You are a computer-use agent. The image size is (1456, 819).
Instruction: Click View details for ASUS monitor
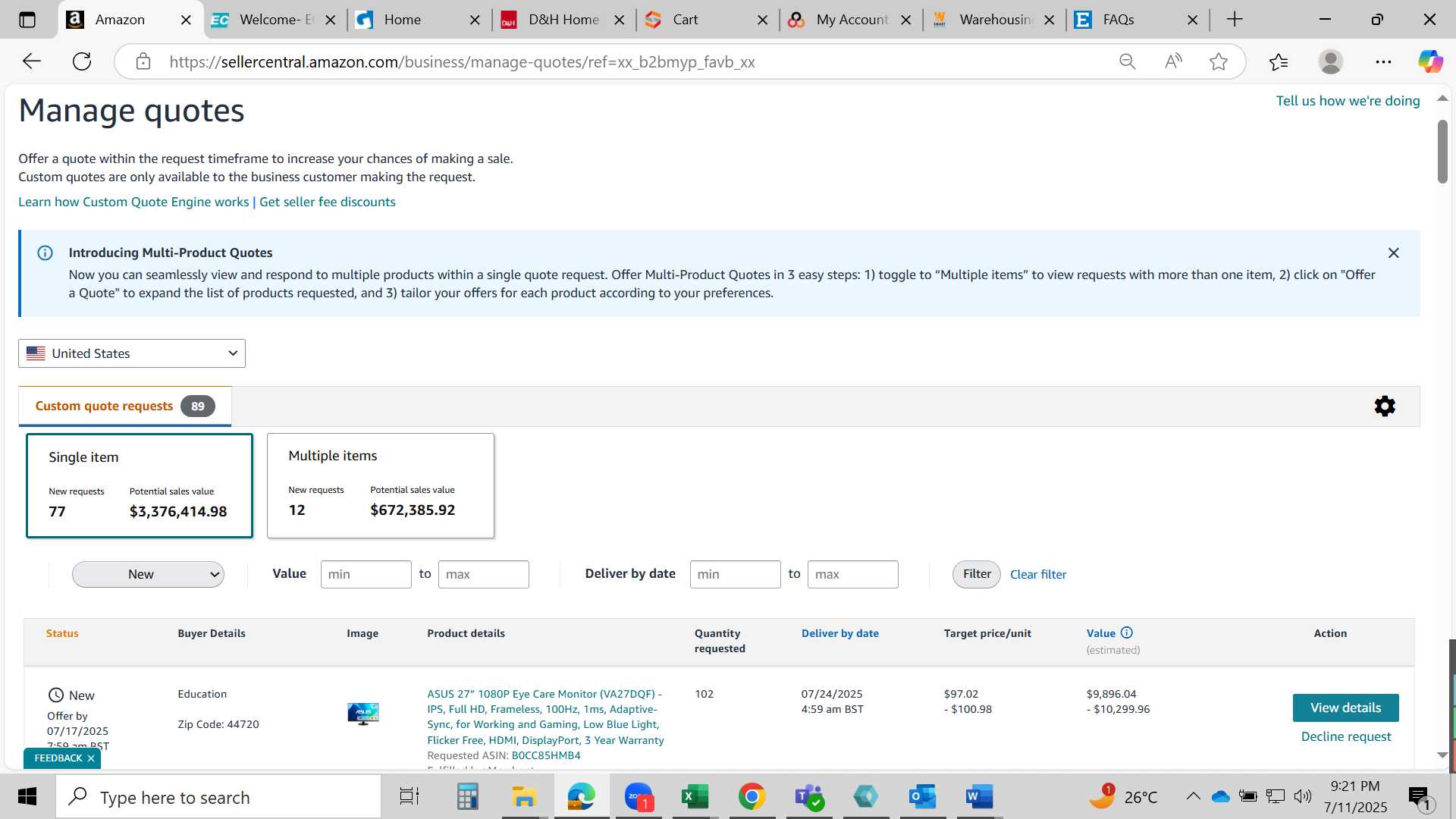(1346, 708)
